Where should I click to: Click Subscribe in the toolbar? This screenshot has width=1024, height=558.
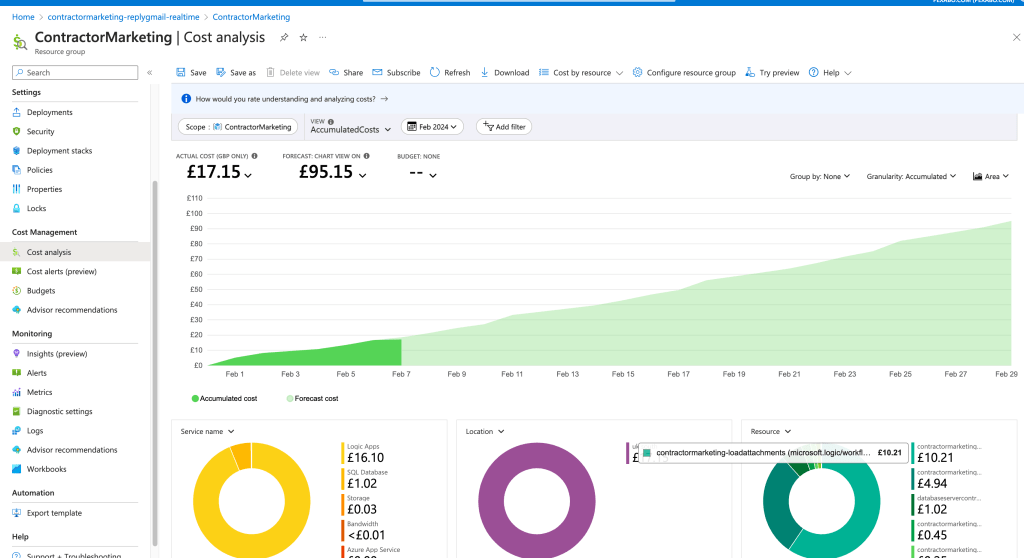(396, 73)
